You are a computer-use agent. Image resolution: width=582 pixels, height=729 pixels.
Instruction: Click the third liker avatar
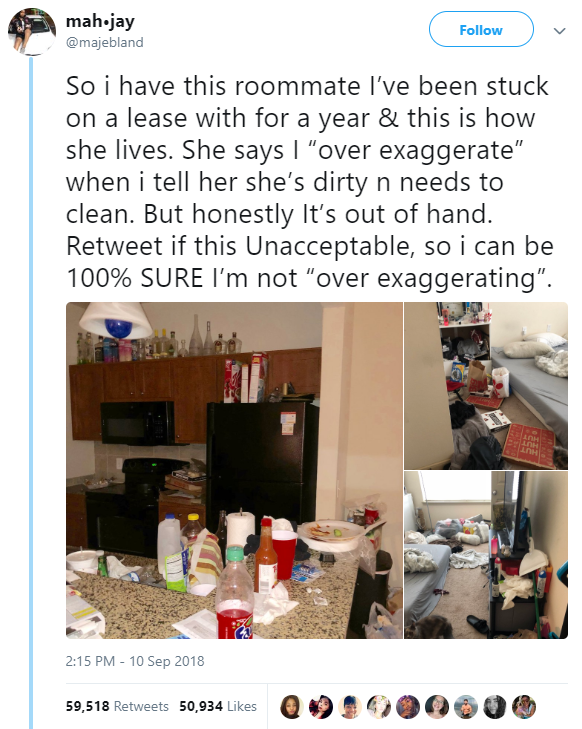click(x=350, y=707)
